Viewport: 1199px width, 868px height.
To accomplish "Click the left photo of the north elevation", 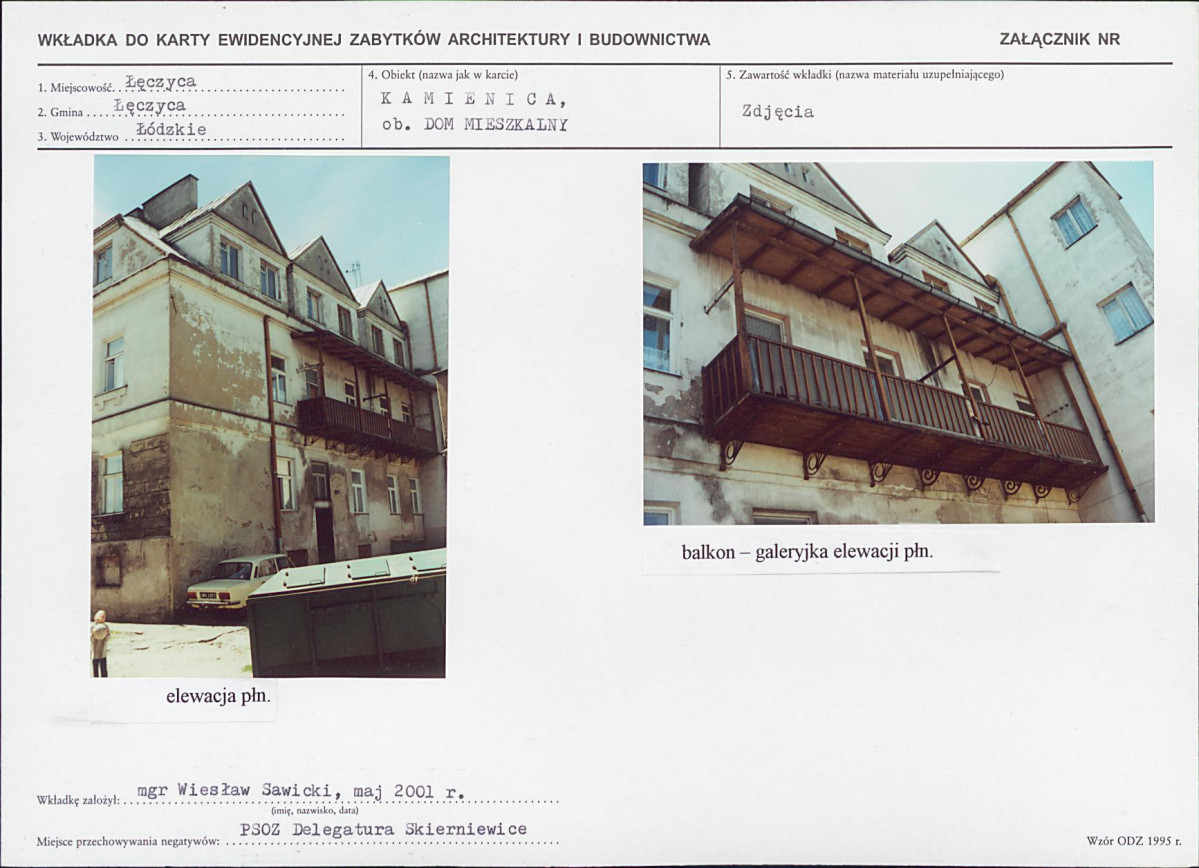I will pos(269,417).
